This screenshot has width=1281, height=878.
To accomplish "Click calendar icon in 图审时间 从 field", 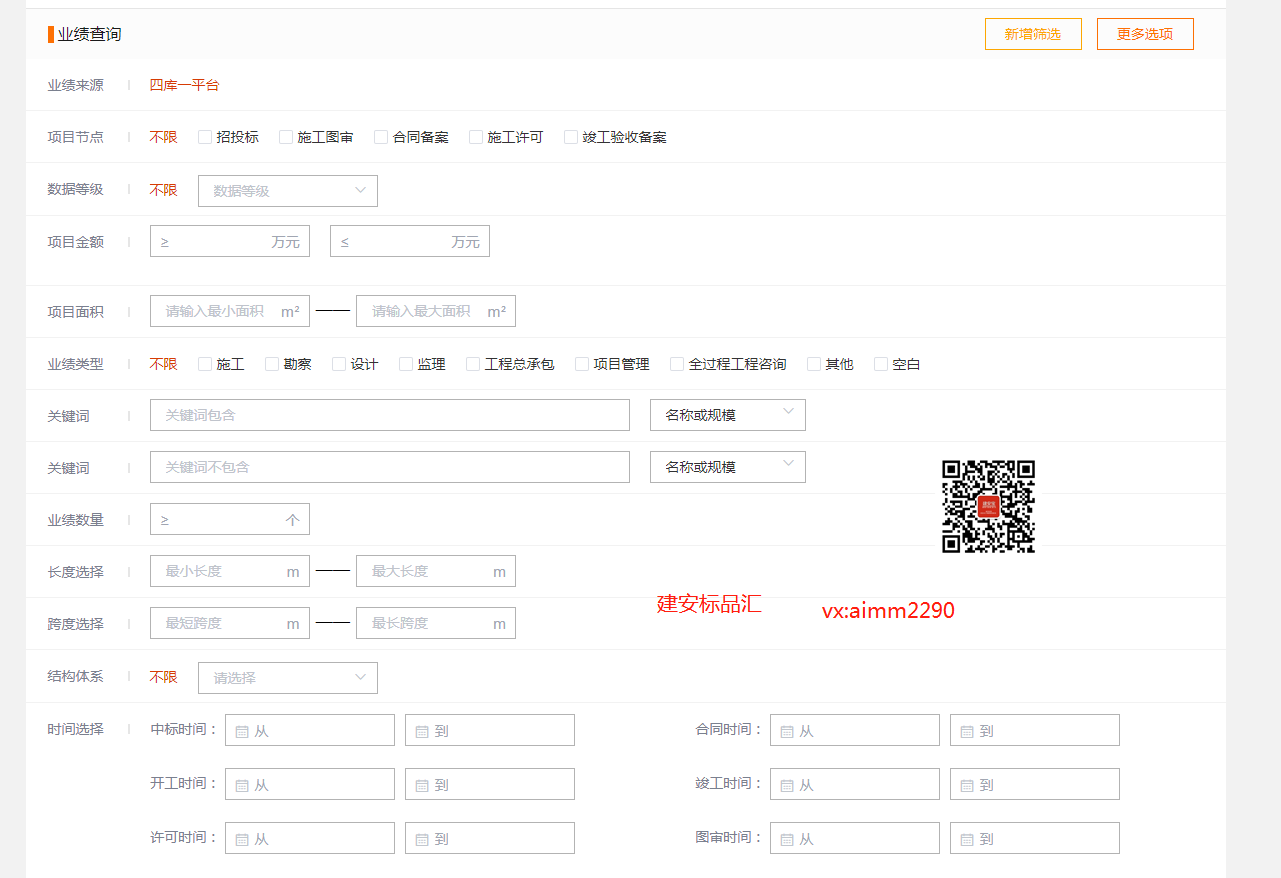I will (x=786, y=839).
